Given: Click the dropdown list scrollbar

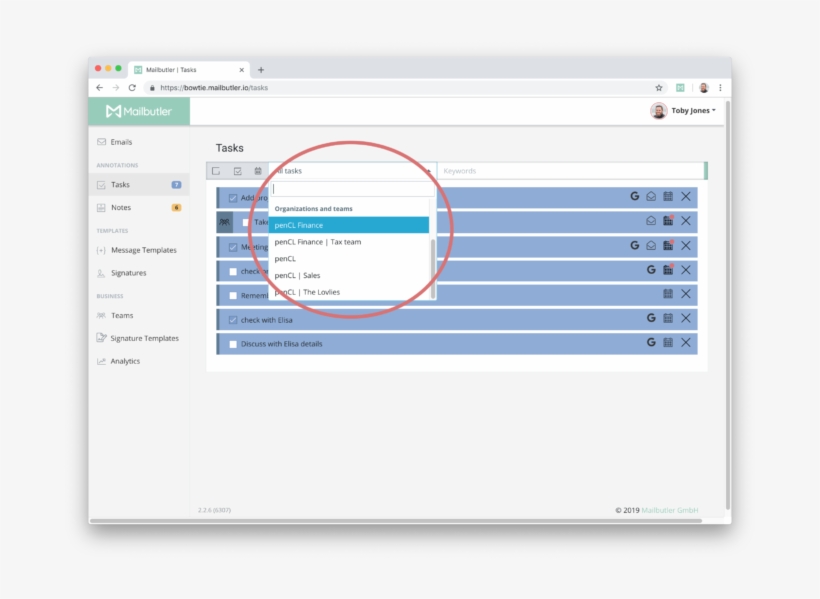Looking at the screenshot, I should tap(433, 262).
